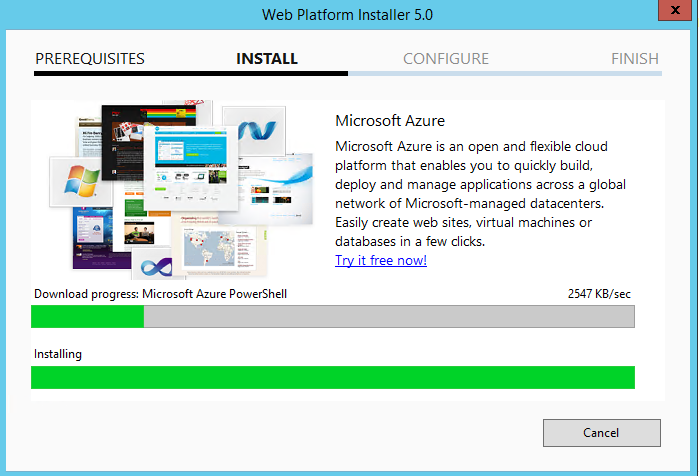The width and height of the screenshot is (699, 476).
Task: Click the Microsoft Azure heading
Action: (390, 121)
